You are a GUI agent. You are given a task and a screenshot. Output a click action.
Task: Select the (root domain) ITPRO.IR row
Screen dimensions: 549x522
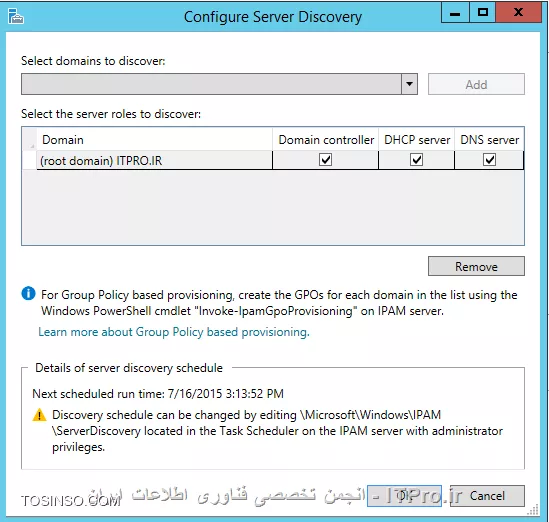pyautogui.click(x=280, y=160)
